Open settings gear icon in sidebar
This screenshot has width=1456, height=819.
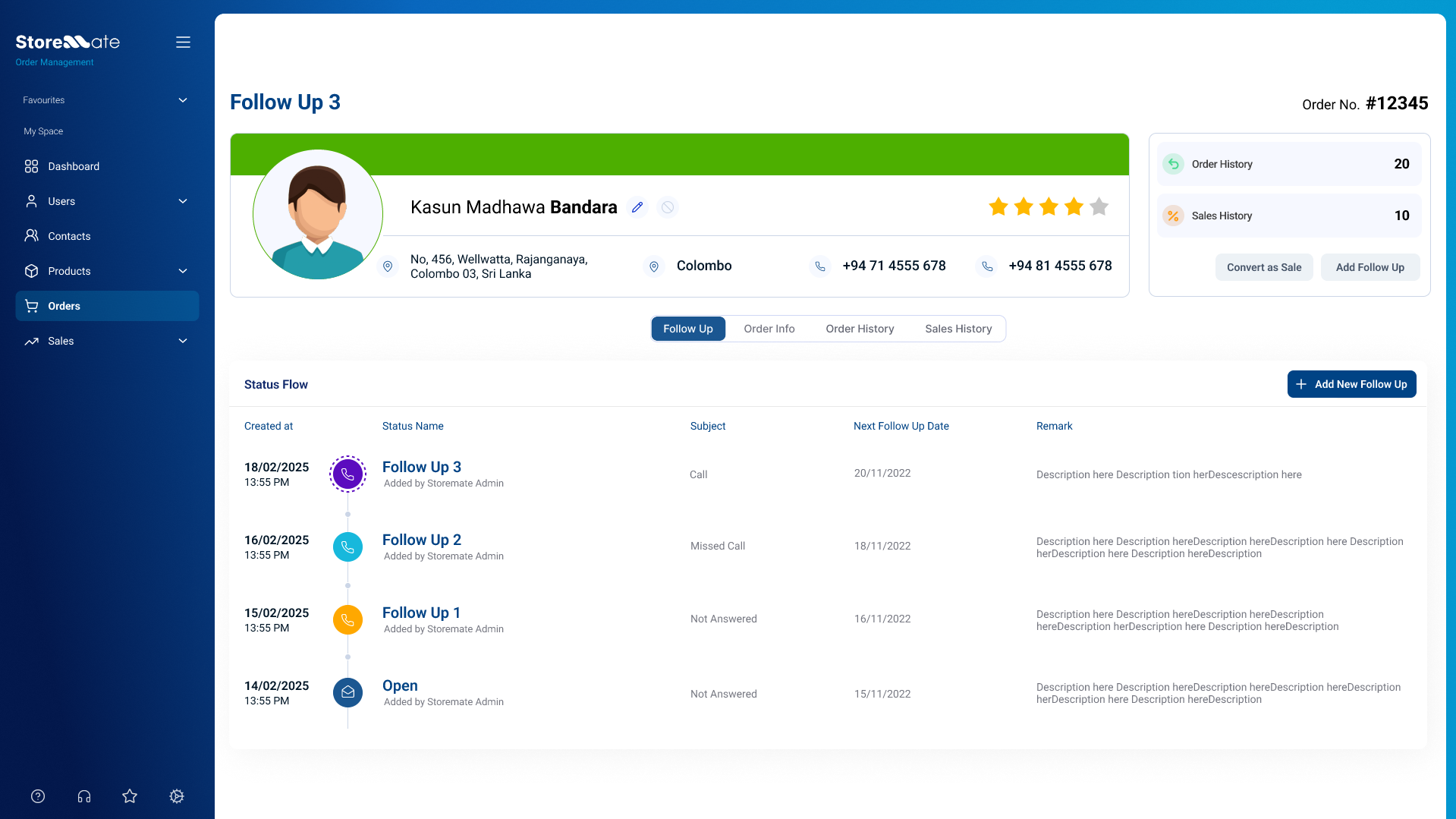pos(177,796)
